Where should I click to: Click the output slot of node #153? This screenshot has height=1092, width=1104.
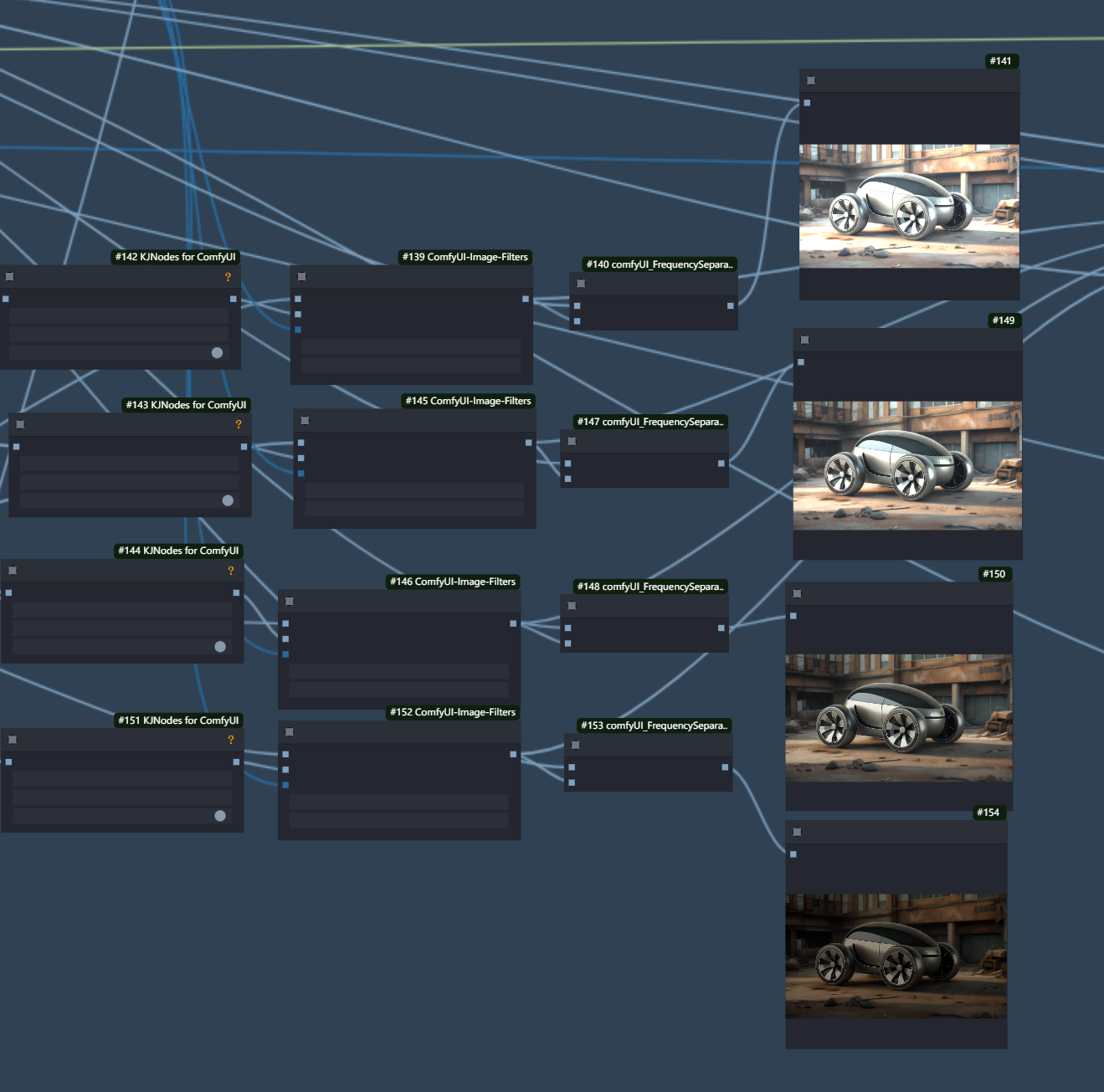click(725, 767)
